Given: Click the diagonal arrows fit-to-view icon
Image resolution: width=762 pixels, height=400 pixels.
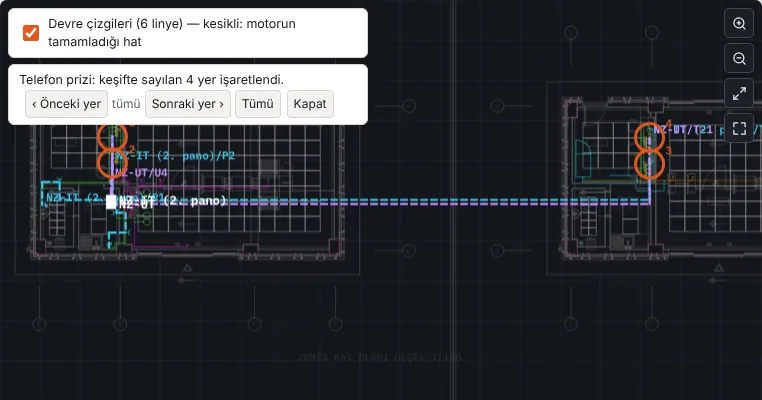Looking at the screenshot, I should coord(739,93).
